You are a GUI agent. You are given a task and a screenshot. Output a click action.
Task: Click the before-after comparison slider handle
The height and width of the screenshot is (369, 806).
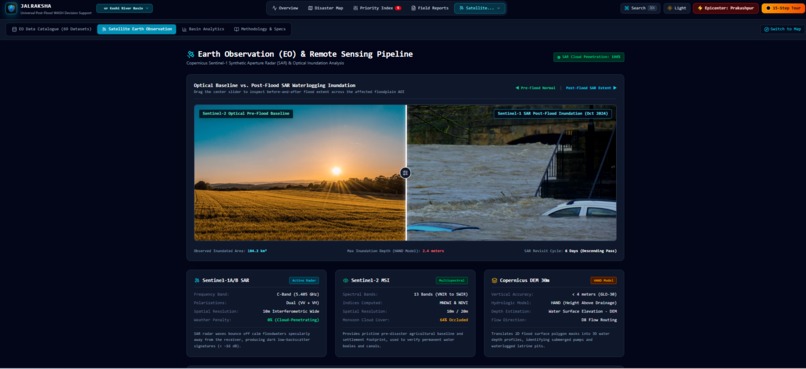click(406, 173)
